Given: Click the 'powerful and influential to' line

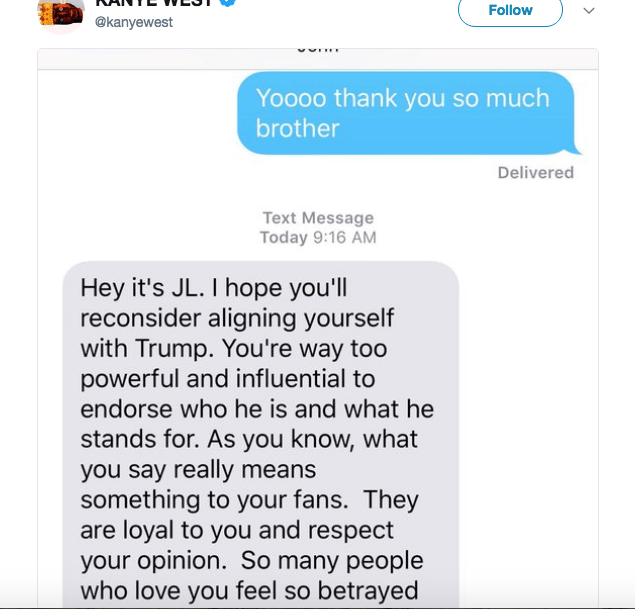Looking at the screenshot, I should click(x=227, y=379).
